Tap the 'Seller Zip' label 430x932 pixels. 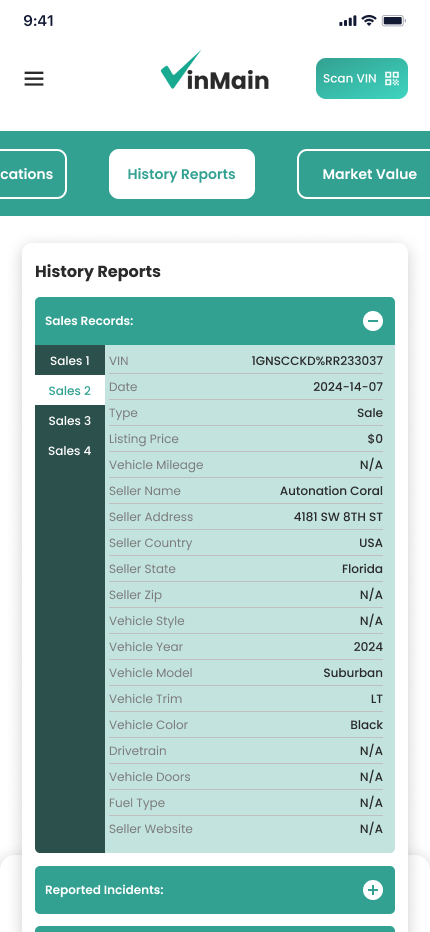135,595
